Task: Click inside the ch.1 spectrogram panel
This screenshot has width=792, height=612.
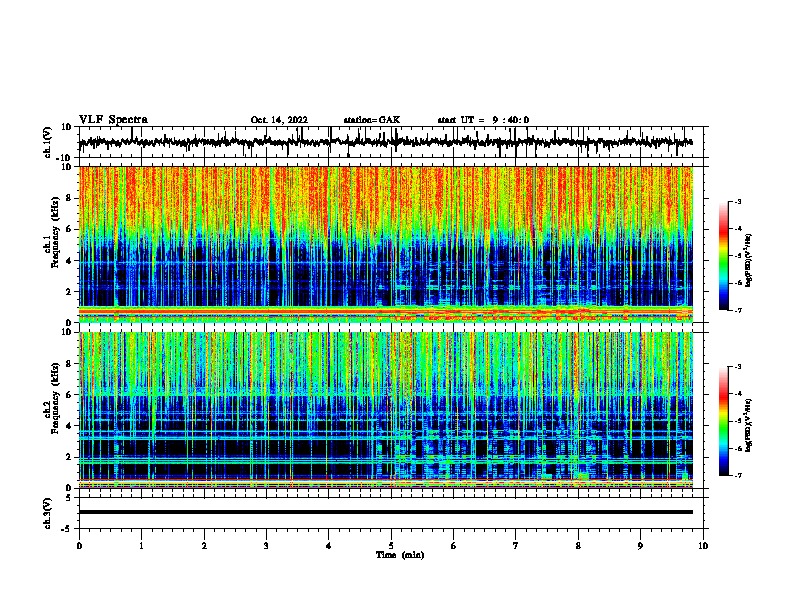Action: click(x=386, y=244)
